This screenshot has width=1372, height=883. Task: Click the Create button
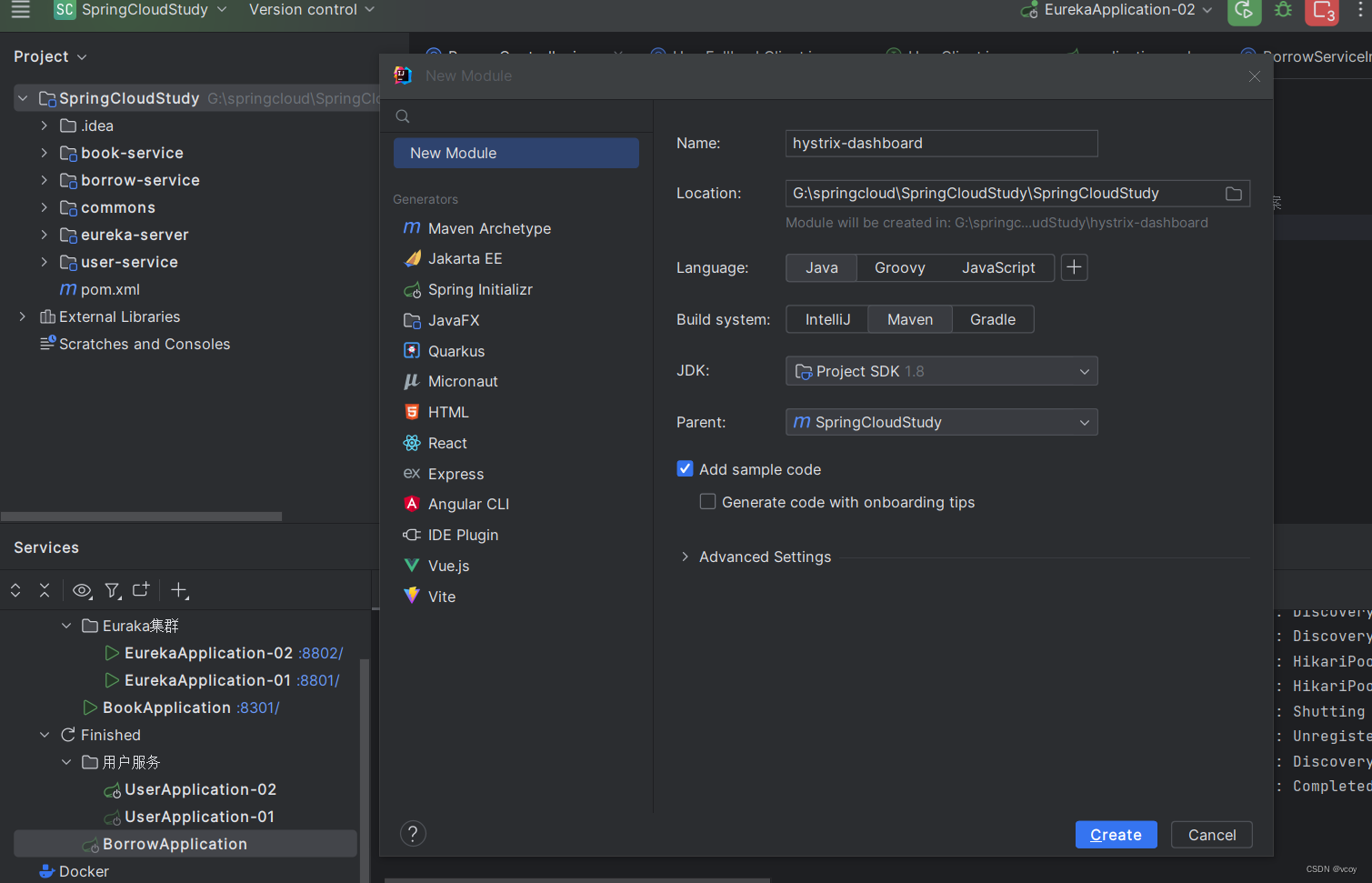coord(1116,835)
